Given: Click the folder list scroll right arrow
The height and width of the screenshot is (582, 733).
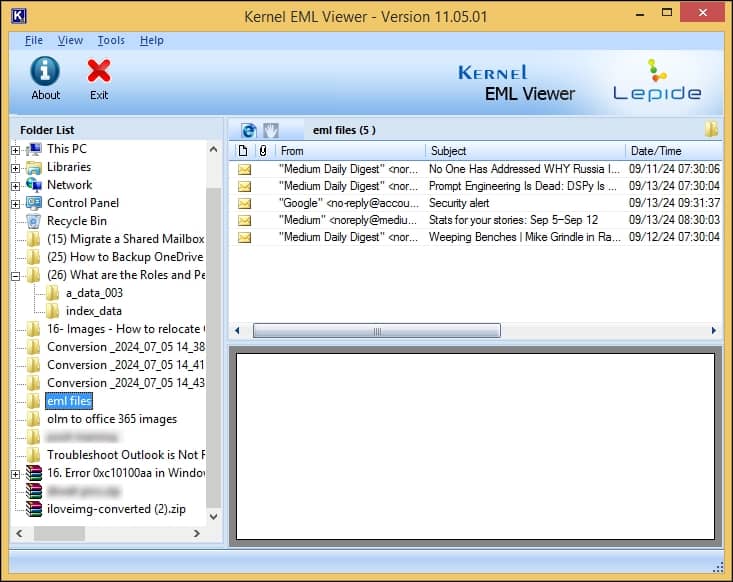Looking at the screenshot, I should click(x=197, y=533).
